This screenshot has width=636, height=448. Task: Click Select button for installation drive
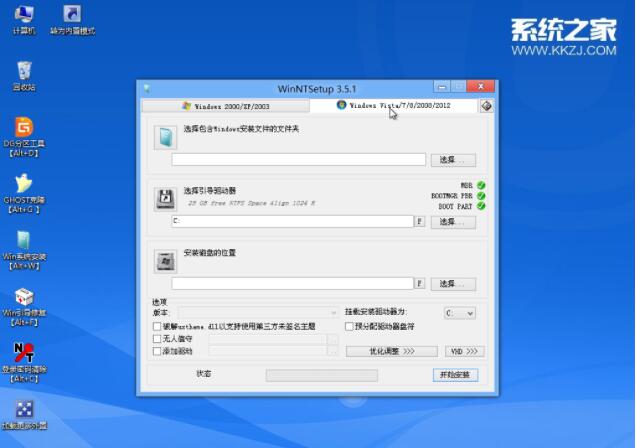click(453, 284)
